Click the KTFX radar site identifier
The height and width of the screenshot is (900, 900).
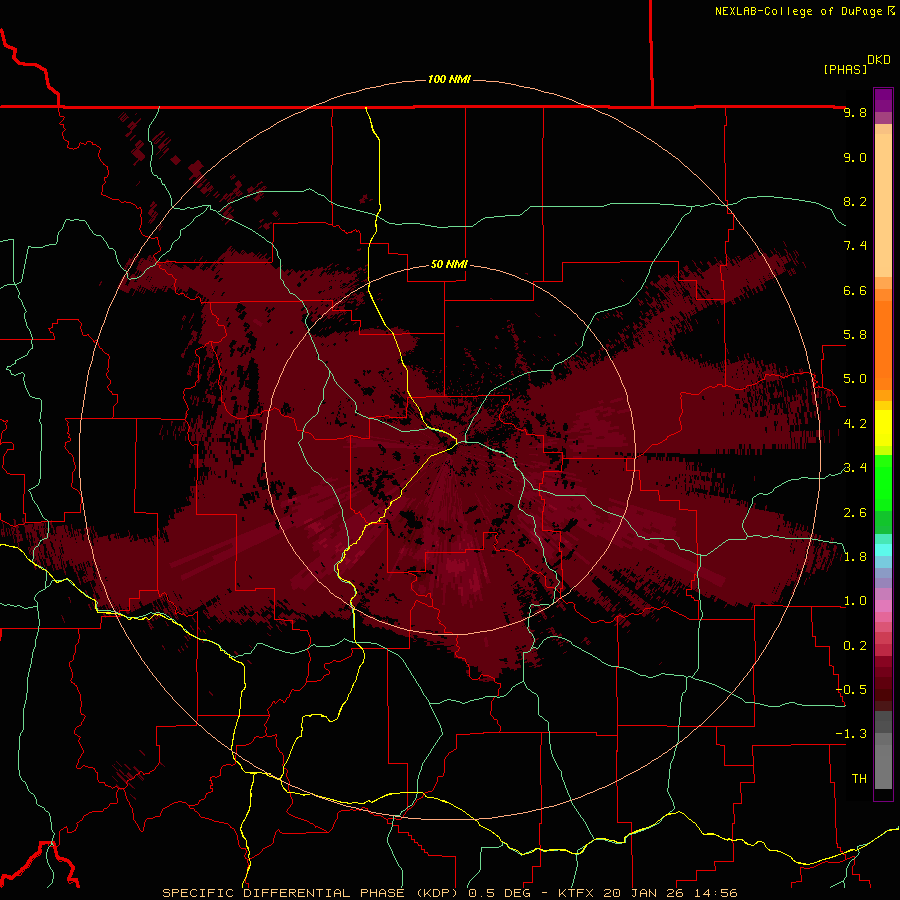coord(575,893)
